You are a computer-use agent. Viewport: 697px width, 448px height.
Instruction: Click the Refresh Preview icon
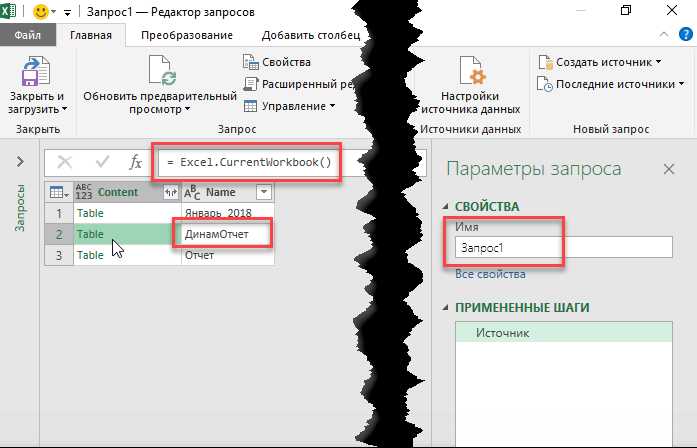[161, 70]
